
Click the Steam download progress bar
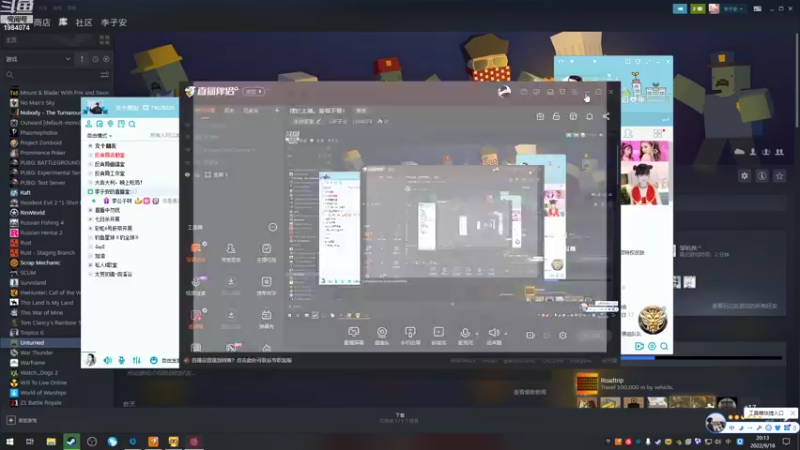tap(701, 358)
